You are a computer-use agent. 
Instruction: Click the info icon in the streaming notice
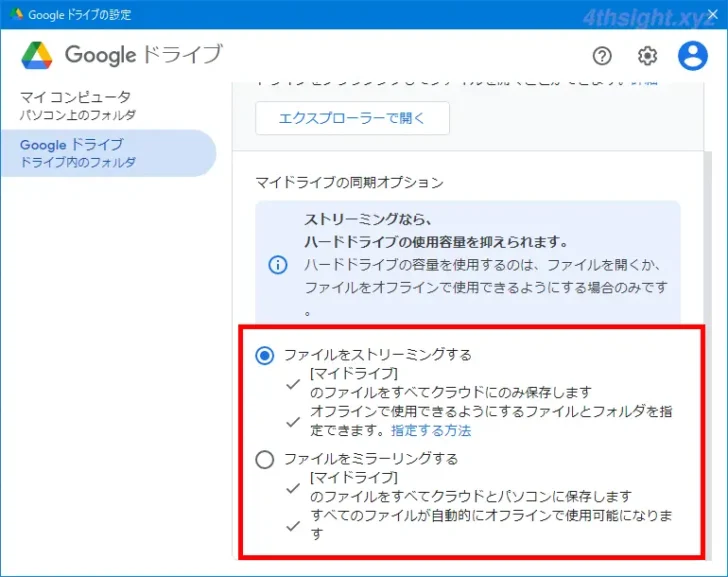[x=278, y=265]
